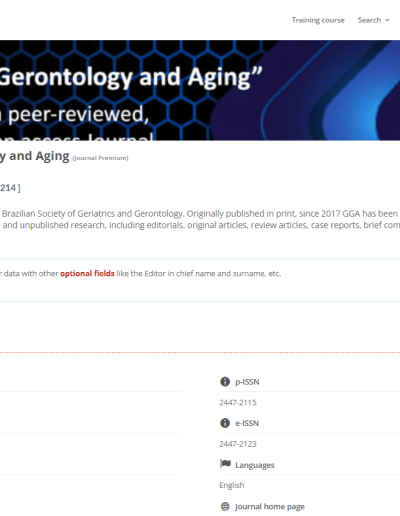Screen dimensions: 400x516
Task: Select the p-ISSN number 2447-2115
Action: [238, 403]
